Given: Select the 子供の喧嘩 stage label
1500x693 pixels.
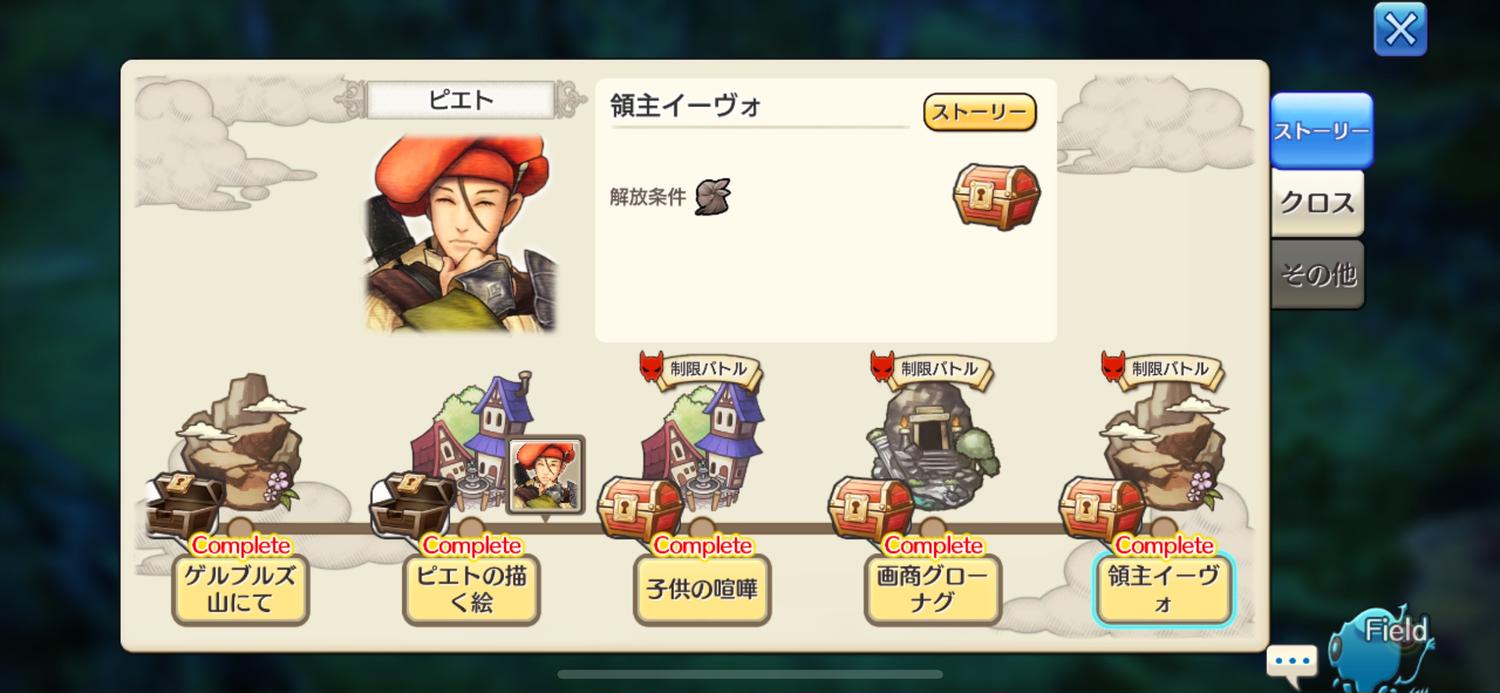Looking at the screenshot, I should tap(702, 590).
